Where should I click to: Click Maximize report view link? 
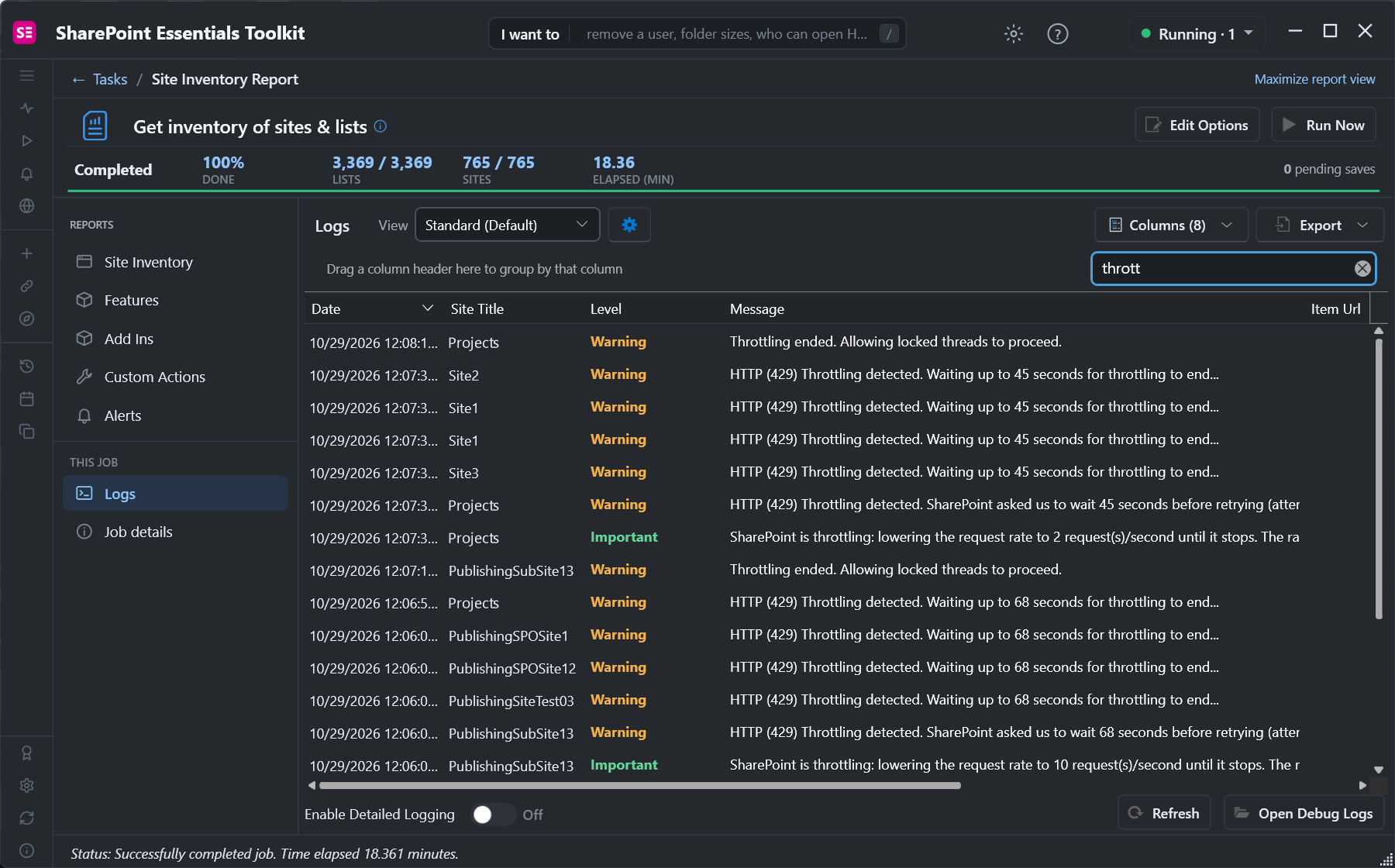(1314, 79)
